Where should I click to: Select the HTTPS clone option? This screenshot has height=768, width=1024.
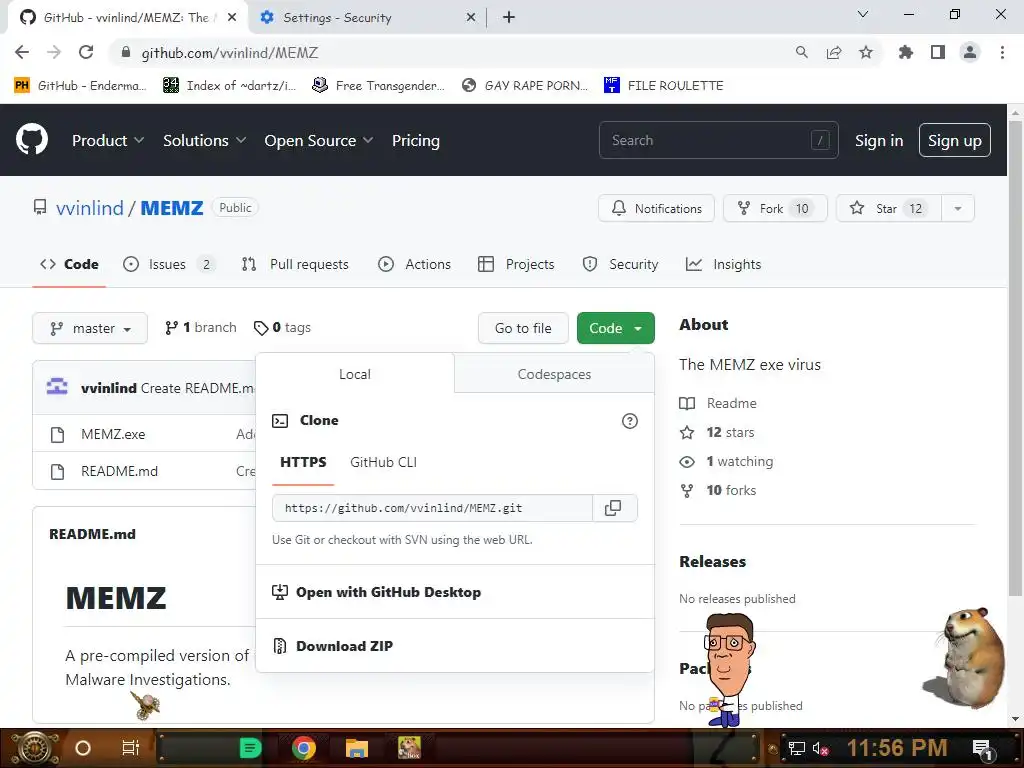303,462
